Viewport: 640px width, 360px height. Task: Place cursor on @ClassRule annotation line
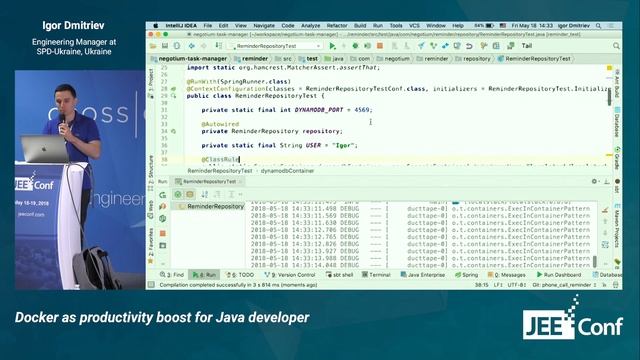tap(220, 160)
